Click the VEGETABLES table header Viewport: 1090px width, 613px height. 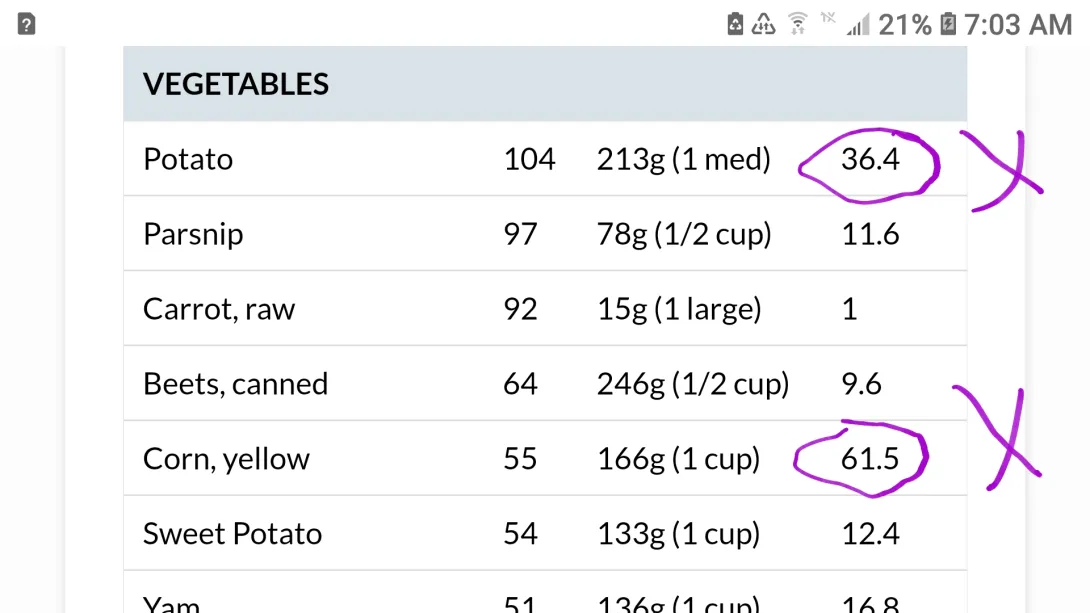(236, 84)
